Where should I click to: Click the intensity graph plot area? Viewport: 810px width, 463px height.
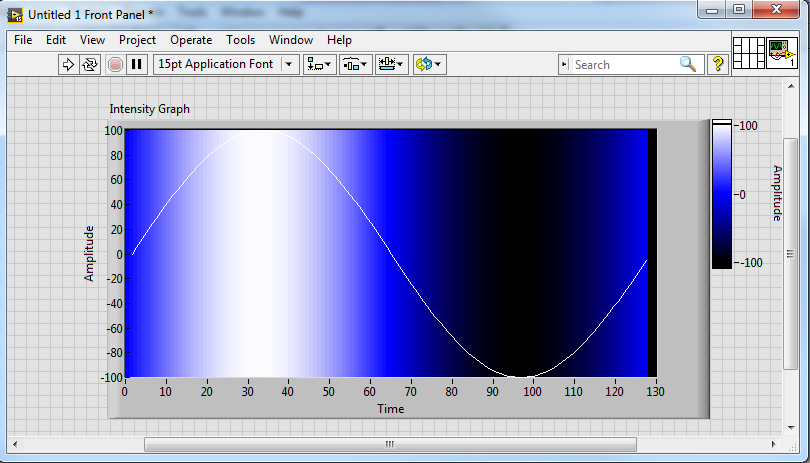(391, 253)
